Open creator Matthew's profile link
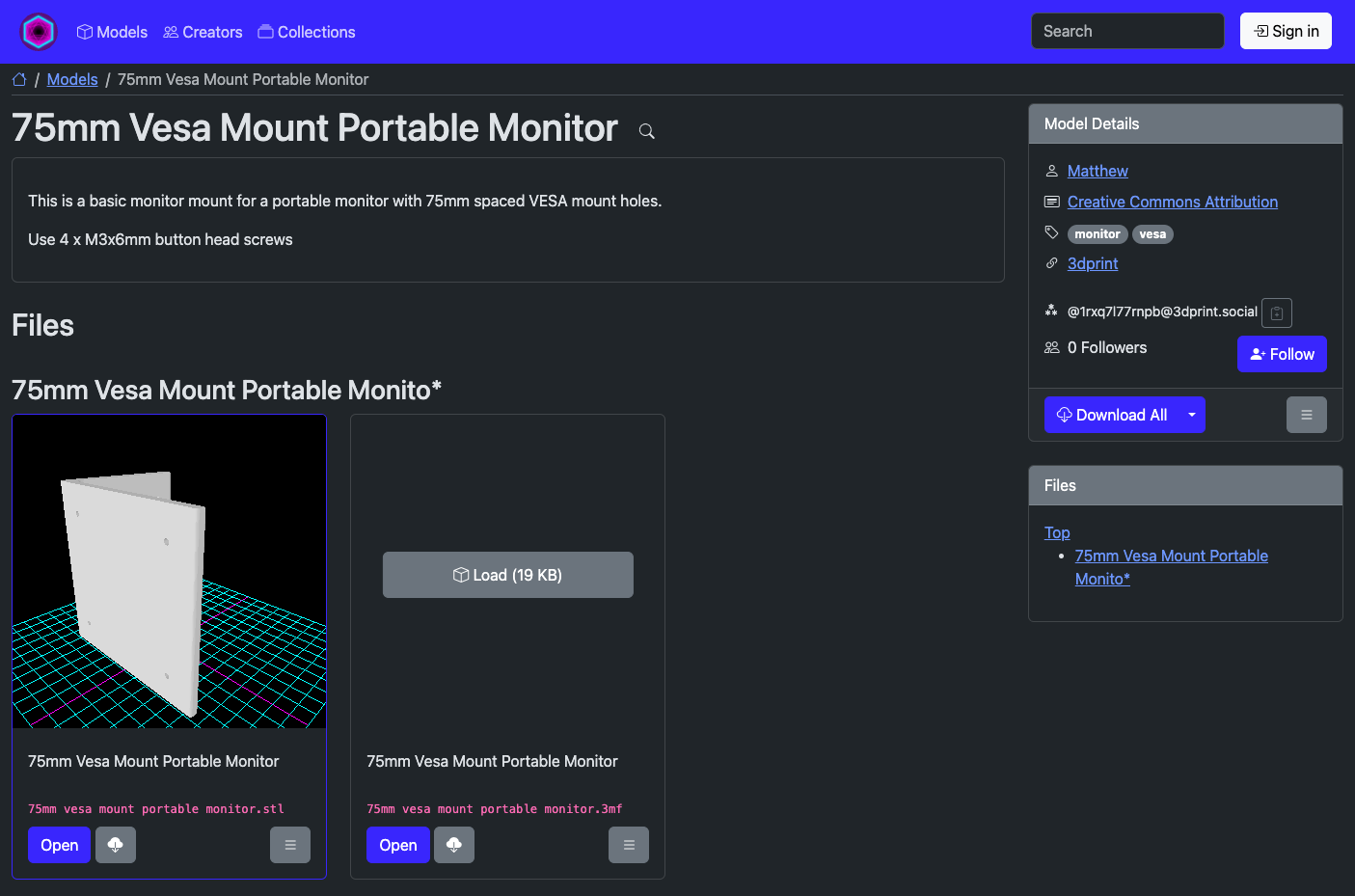The height and width of the screenshot is (896, 1355). pyautogui.click(x=1098, y=171)
